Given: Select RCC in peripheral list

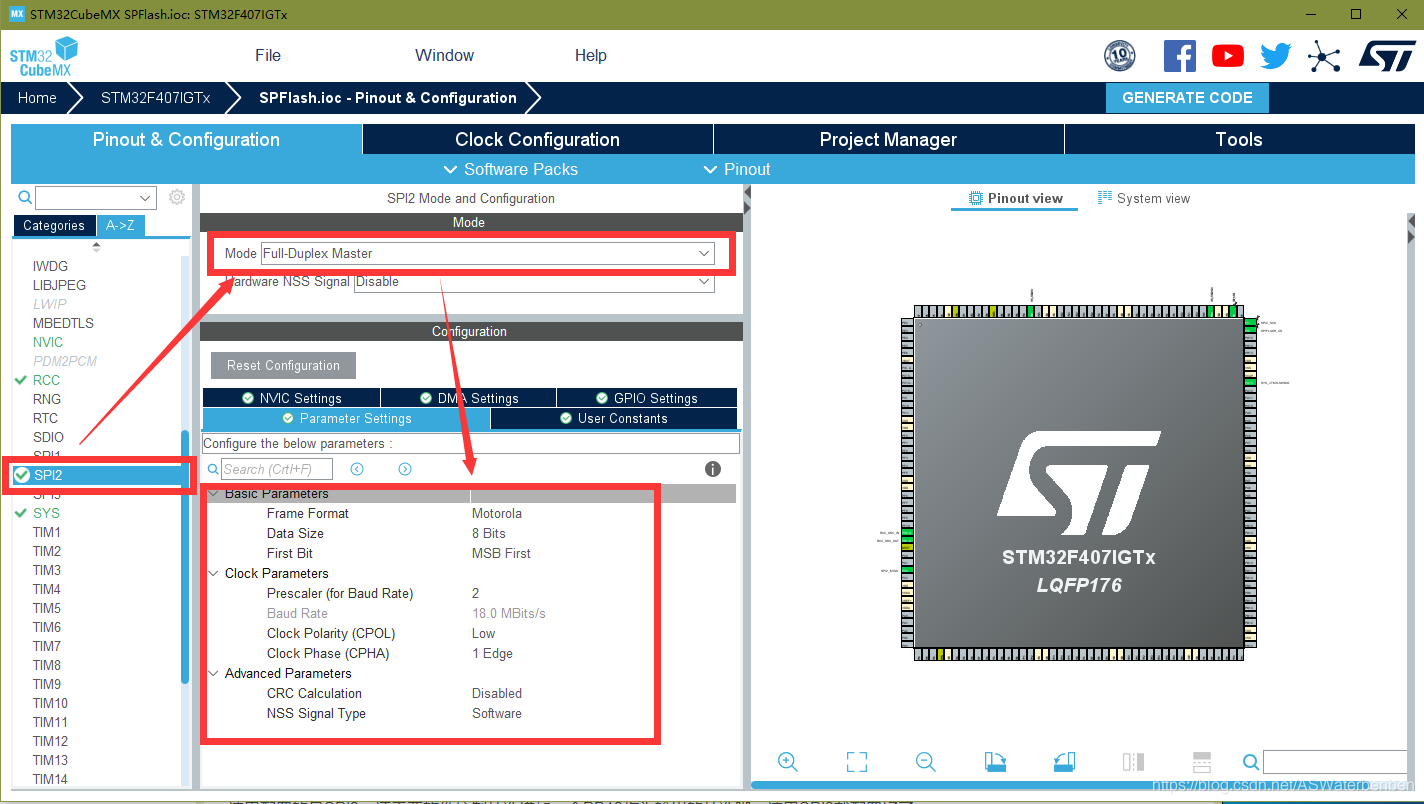Looking at the screenshot, I should coord(46,380).
